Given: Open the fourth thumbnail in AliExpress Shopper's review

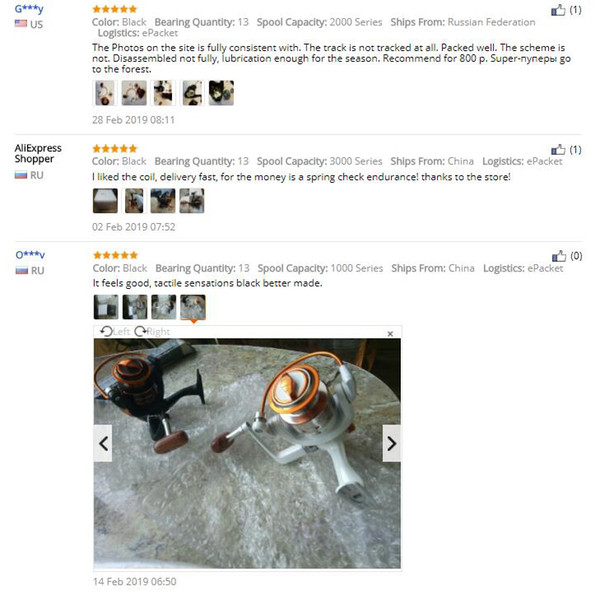Looking at the screenshot, I should click(192, 201).
